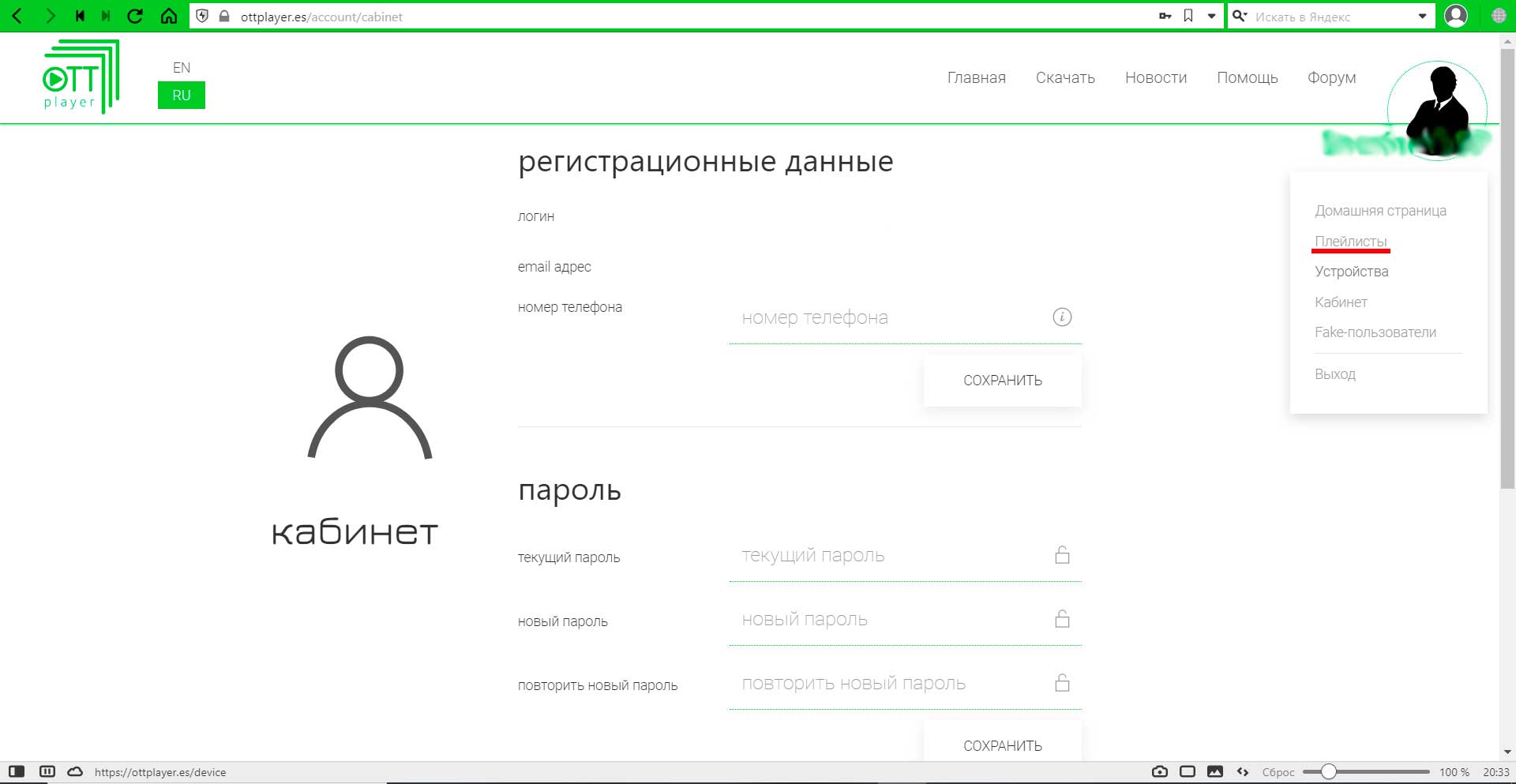This screenshot has height=784, width=1516.
Task: Toggle images with the picture icon
Action: (1215, 771)
